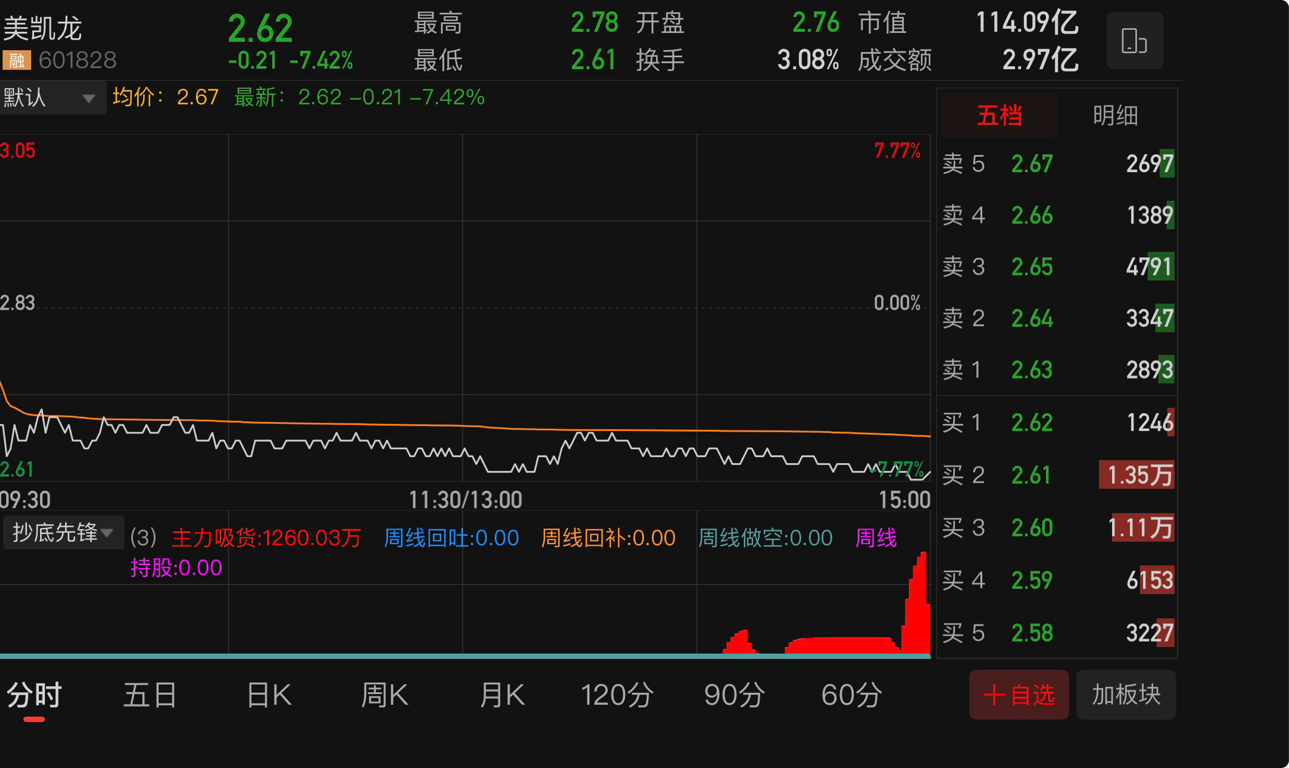Click the 市值 value 114.09亿

pyautogui.click(x=1027, y=22)
